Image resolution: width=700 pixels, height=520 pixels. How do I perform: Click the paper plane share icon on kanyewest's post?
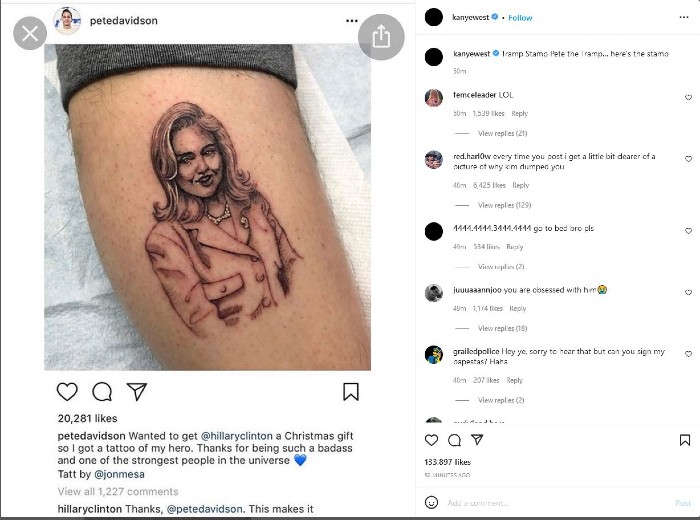477,440
